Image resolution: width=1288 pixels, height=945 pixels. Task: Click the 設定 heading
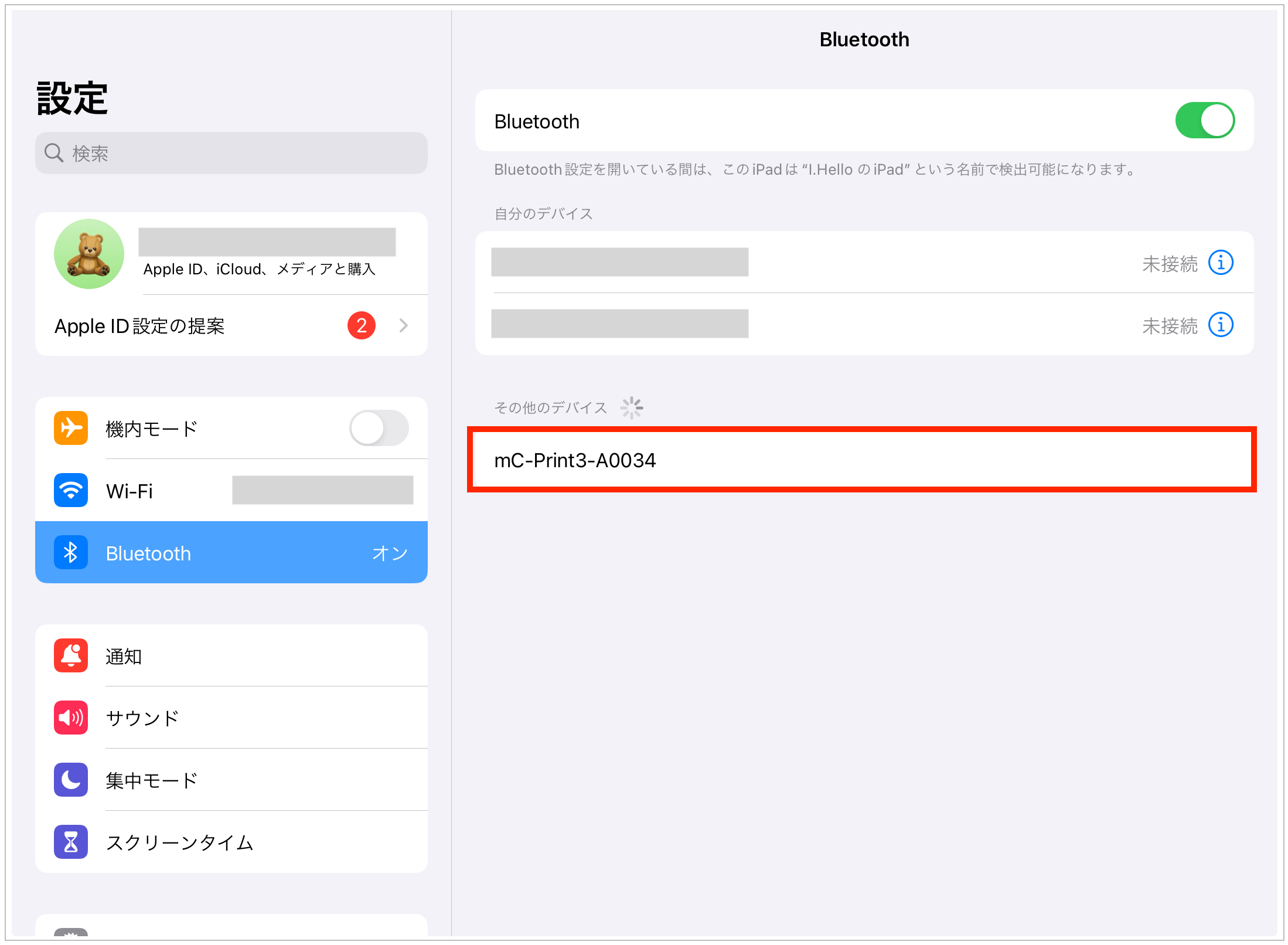coord(72,98)
